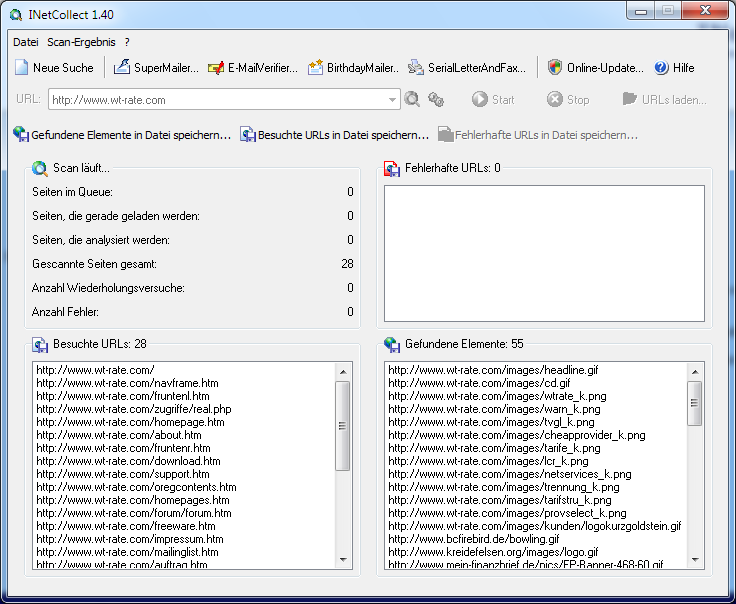Click the Stop button label

pyautogui.click(x=578, y=100)
